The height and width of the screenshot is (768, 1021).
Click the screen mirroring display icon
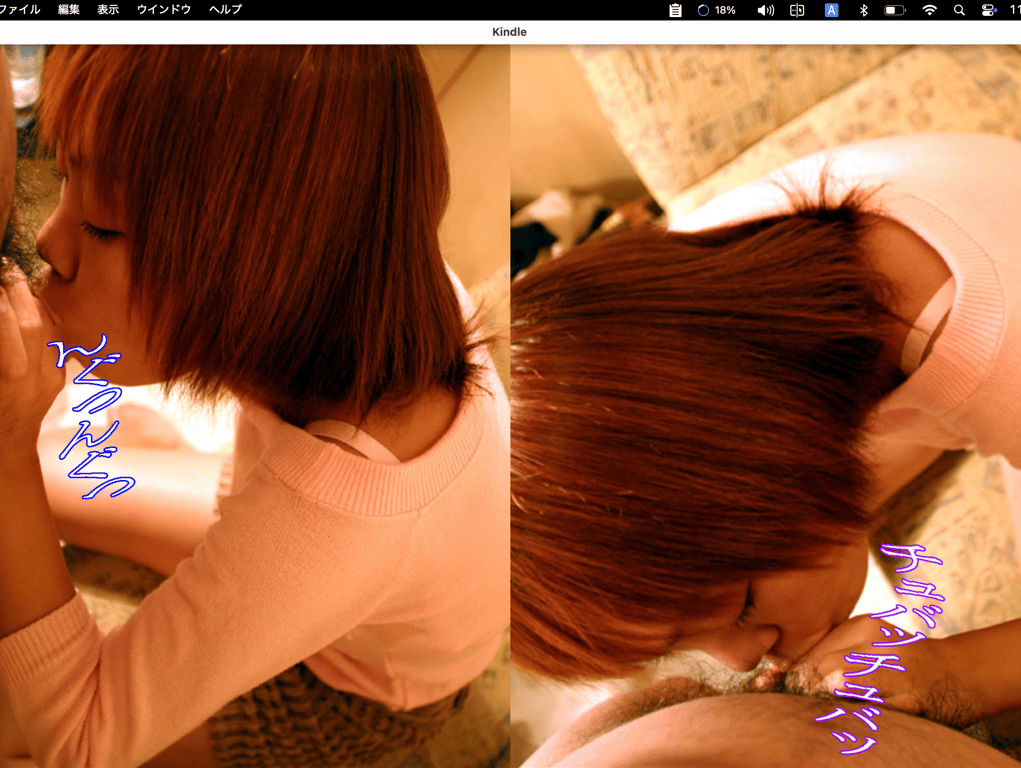[x=797, y=10]
